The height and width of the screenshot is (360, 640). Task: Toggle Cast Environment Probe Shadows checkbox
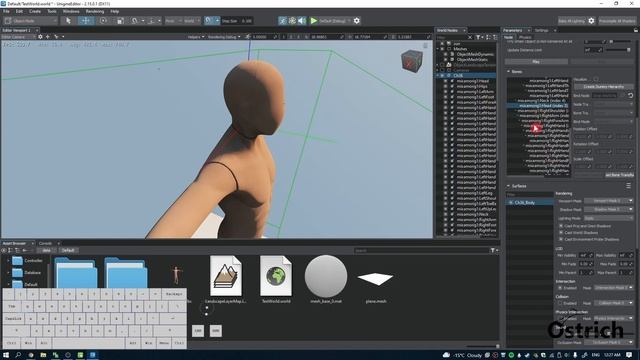561,239
